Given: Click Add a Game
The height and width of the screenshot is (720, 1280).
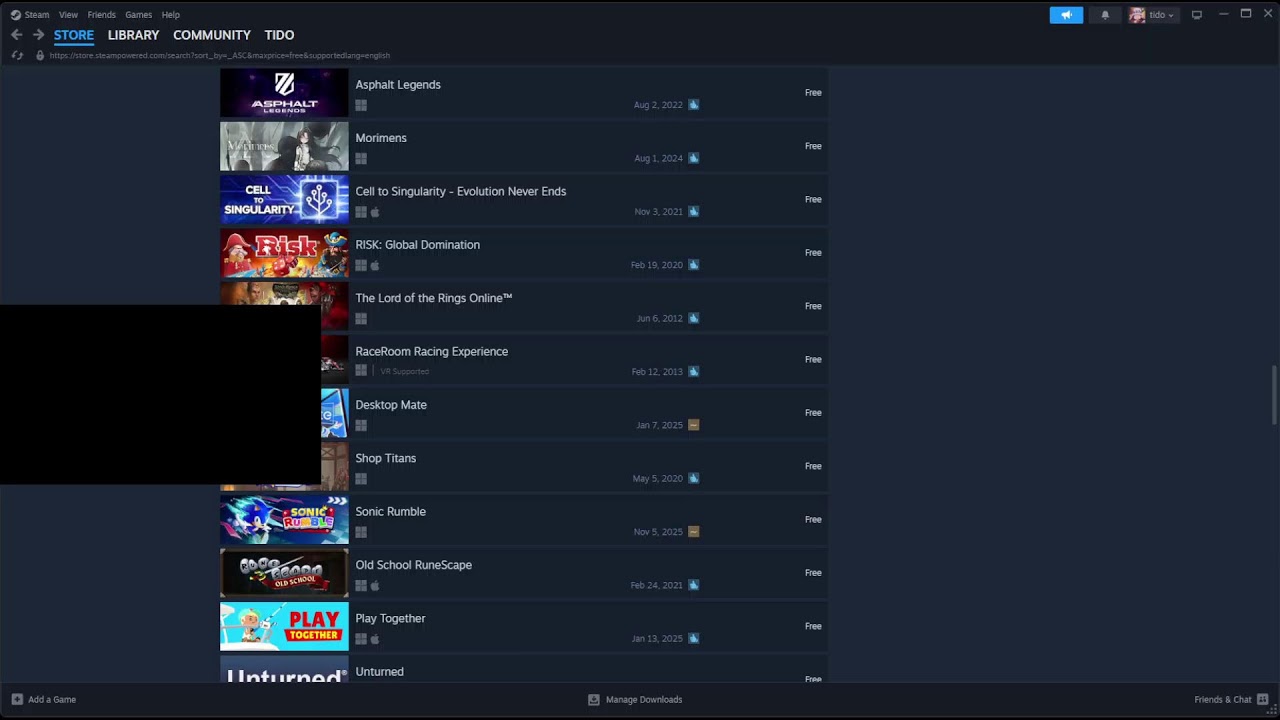Looking at the screenshot, I should tap(43, 699).
